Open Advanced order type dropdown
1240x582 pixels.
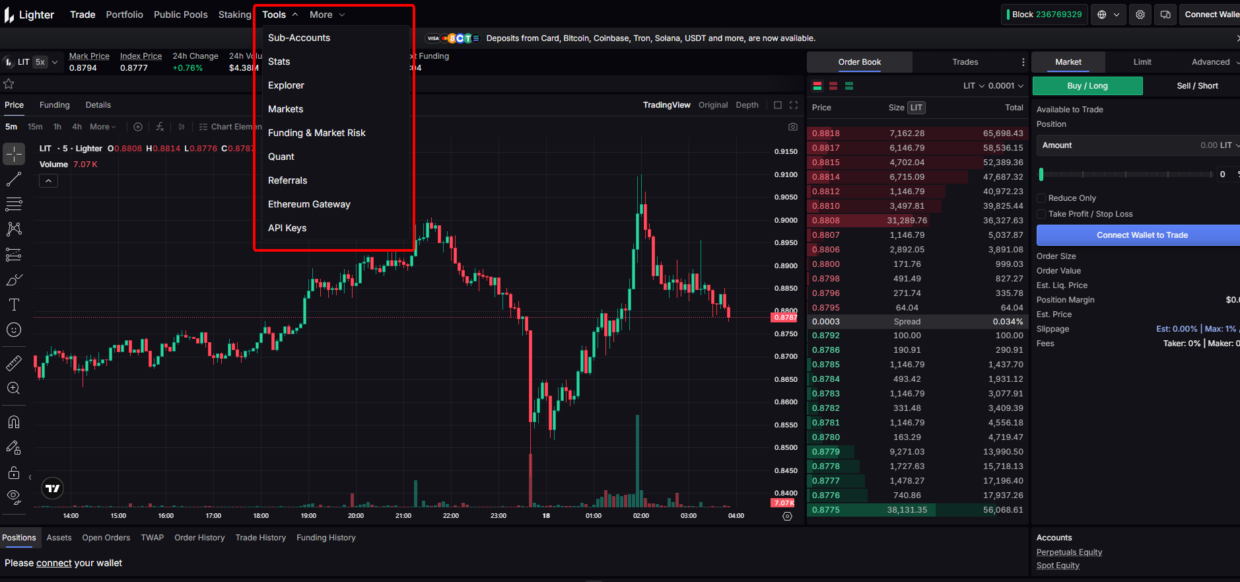coord(1214,62)
